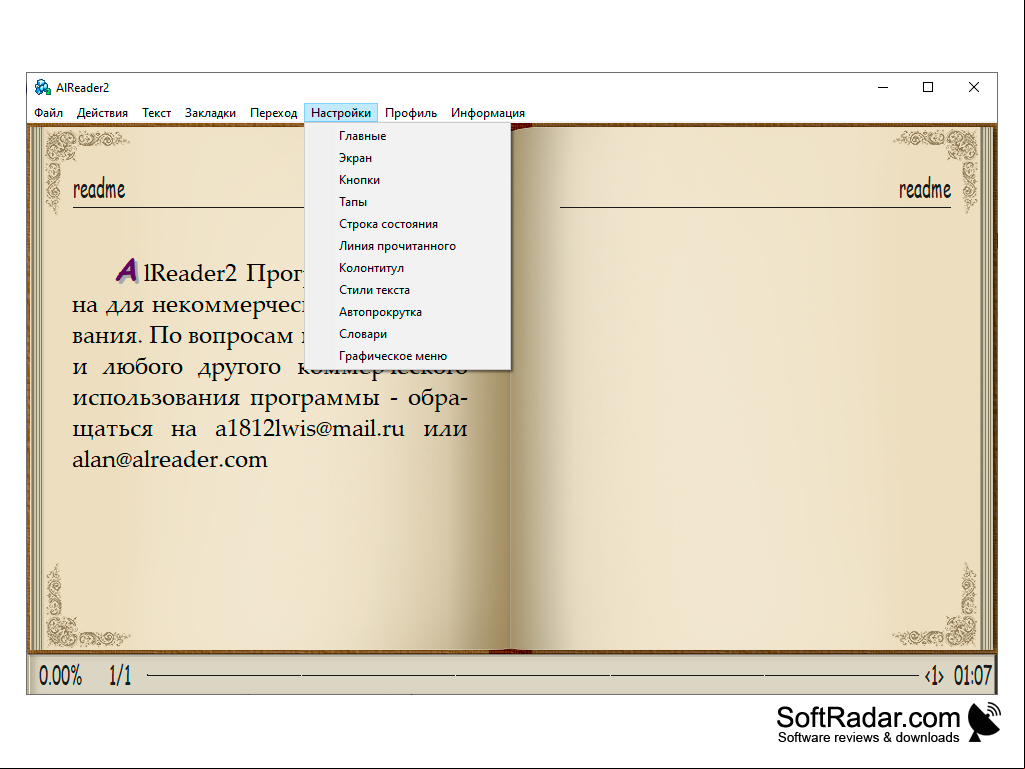Open the Переход menu
Image resolution: width=1025 pixels, height=769 pixels.
tap(273, 112)
